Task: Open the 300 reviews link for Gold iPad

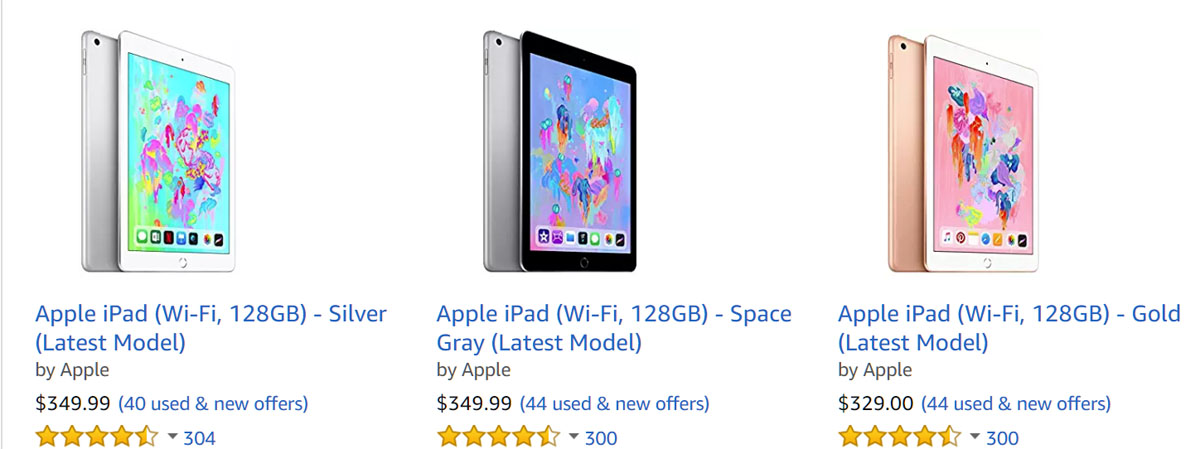Action: pyautogui.click(x=1002, y=437)
